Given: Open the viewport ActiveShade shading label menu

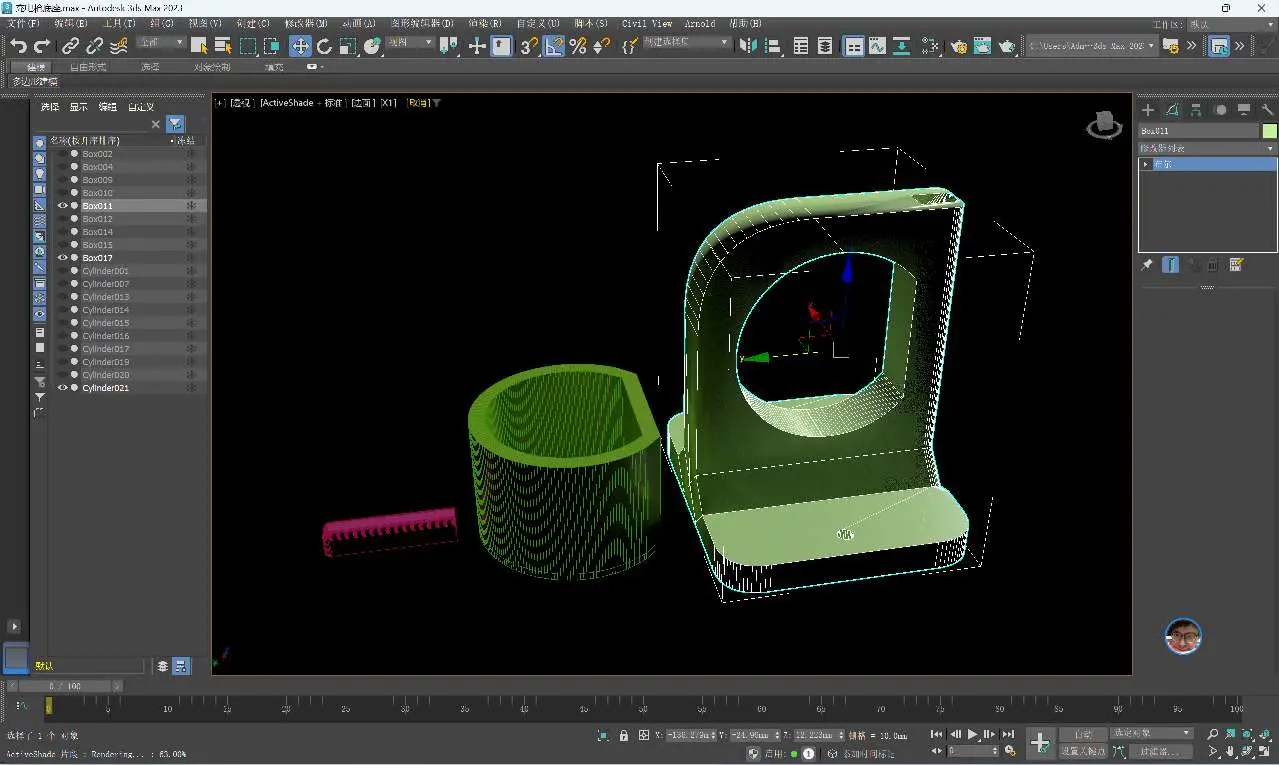Looking at the screenshot, I should (x=301, y=103).
